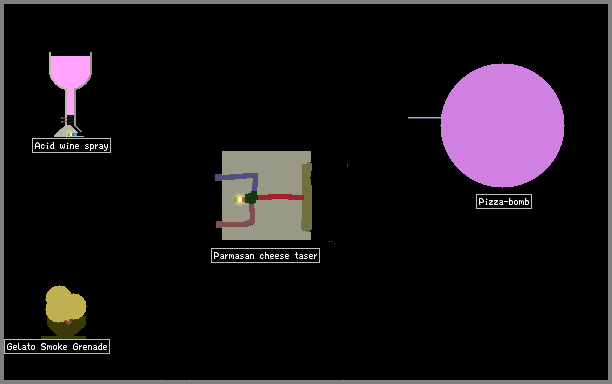Click the yellow gelato scoop

pos(65,304)
